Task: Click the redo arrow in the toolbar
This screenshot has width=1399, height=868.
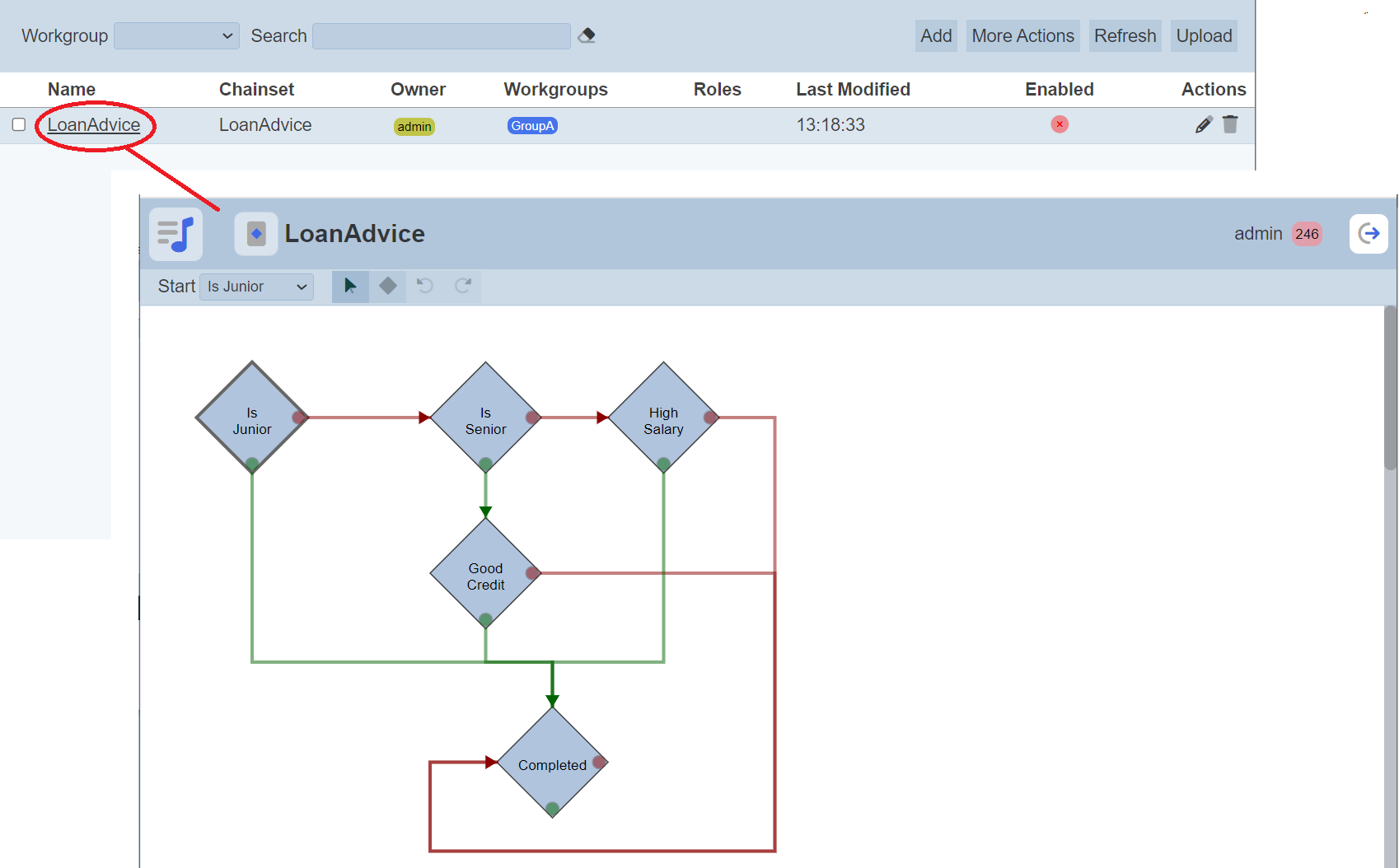Action: (x=463, y=286)
